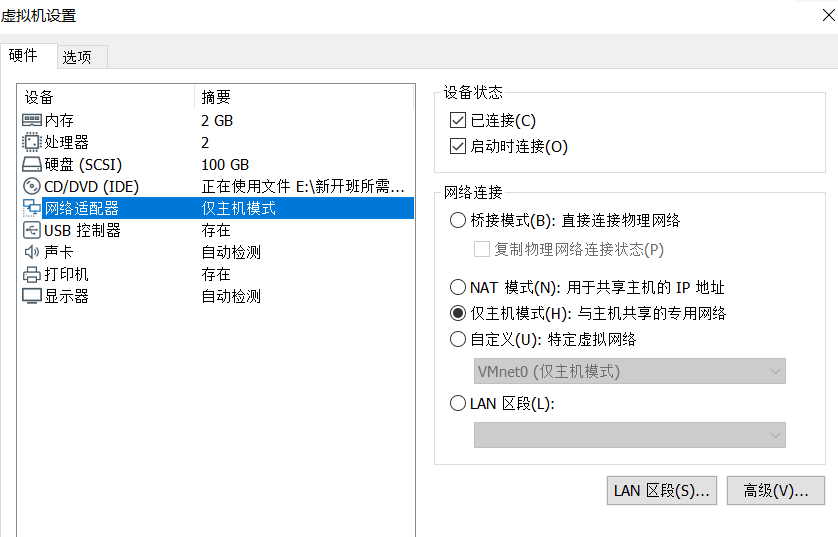Open 高级(V)... advanced settings button
The width and height of the screenshot is (838, 537).
[775, 490]
